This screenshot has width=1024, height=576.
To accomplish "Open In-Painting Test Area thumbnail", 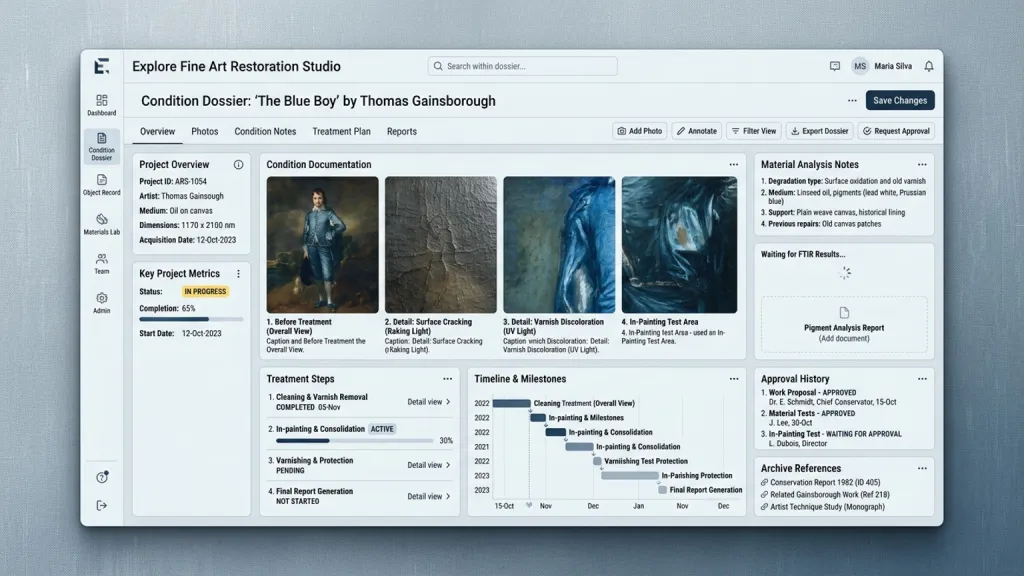I will click(679, 244).
